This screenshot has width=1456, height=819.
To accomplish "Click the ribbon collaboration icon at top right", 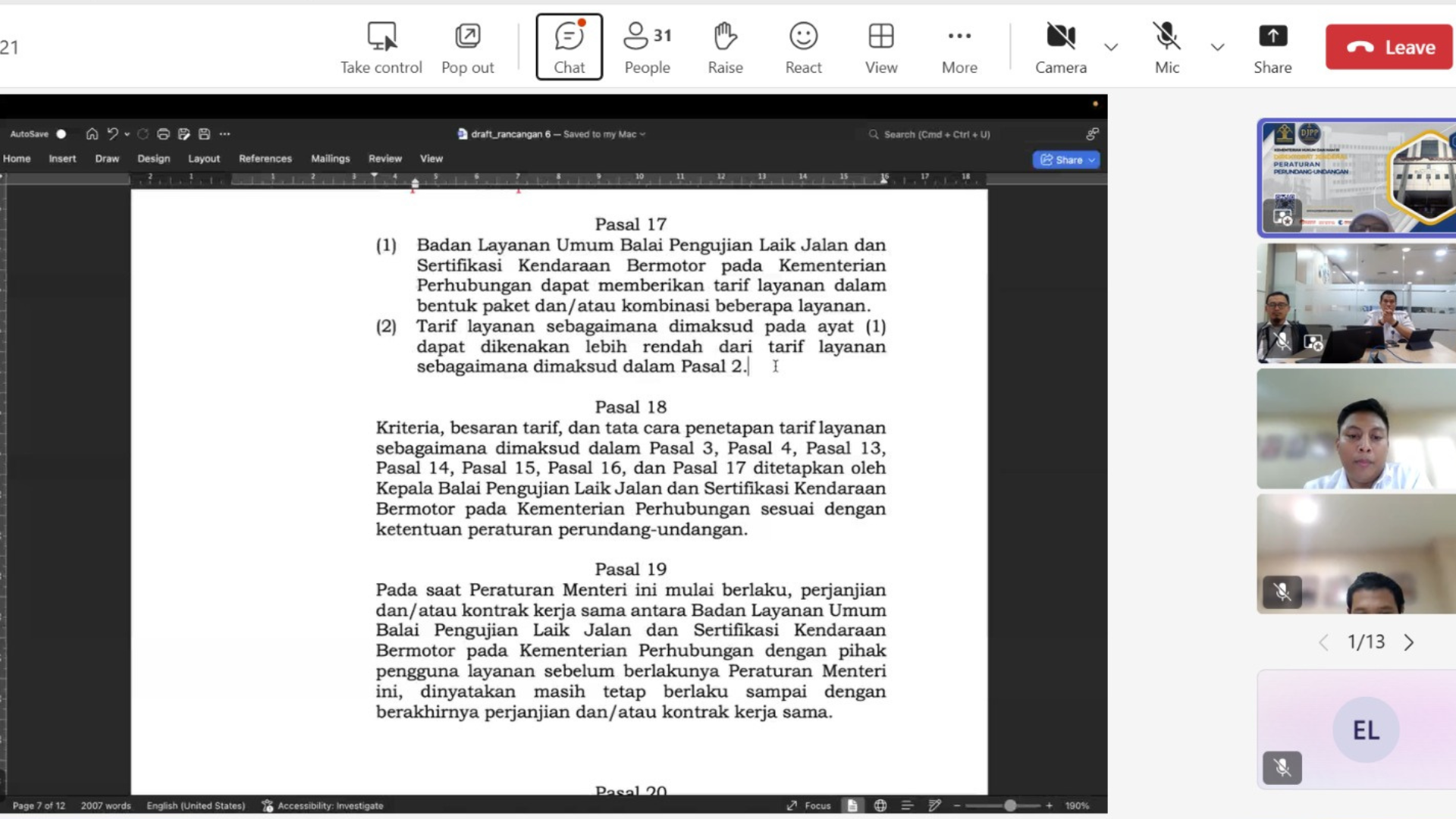I will click(x=1092, y=134).
